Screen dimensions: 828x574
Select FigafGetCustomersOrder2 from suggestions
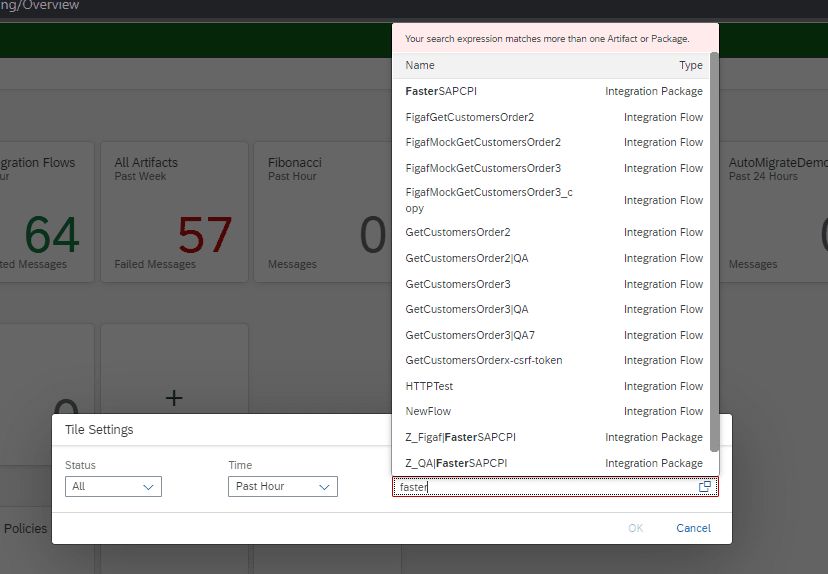tap(553, 117)
